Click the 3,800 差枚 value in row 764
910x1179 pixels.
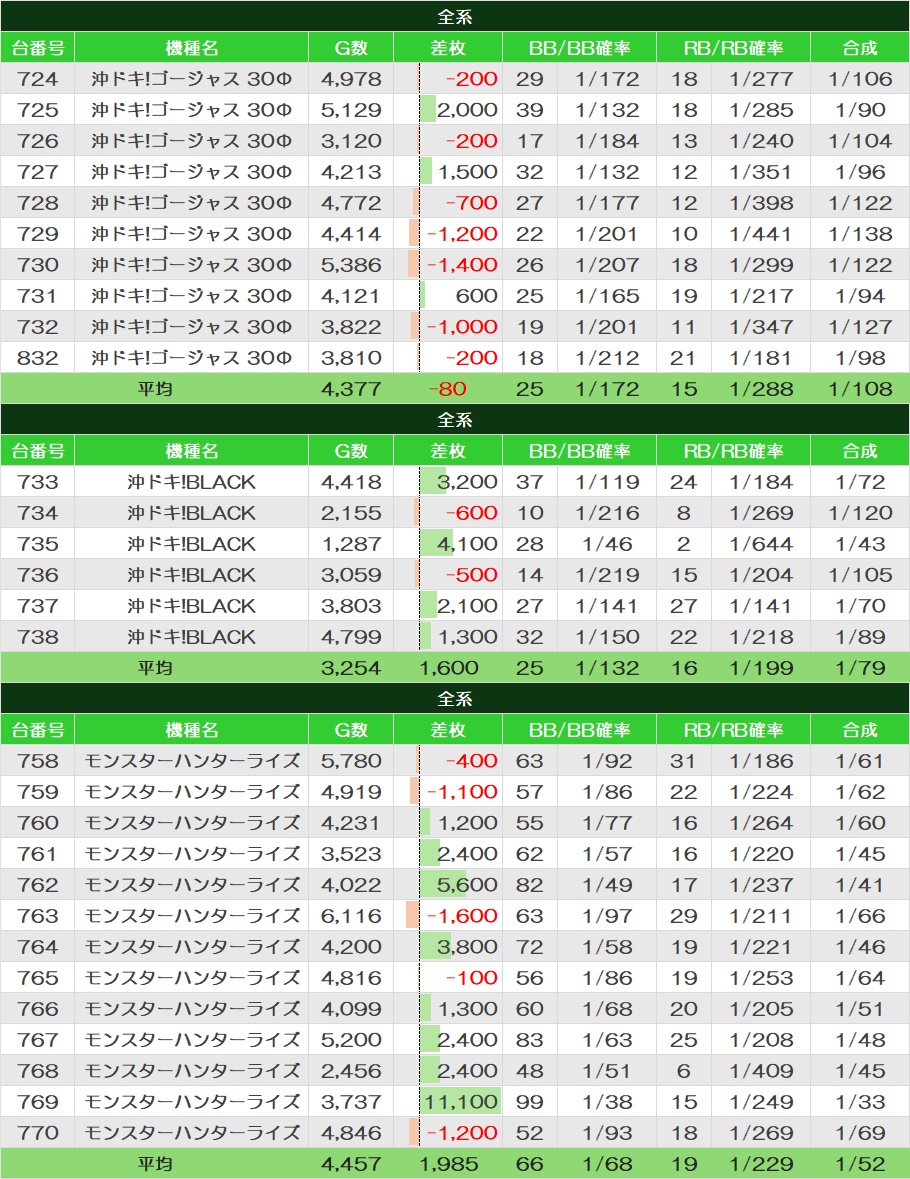click(467, 947)
